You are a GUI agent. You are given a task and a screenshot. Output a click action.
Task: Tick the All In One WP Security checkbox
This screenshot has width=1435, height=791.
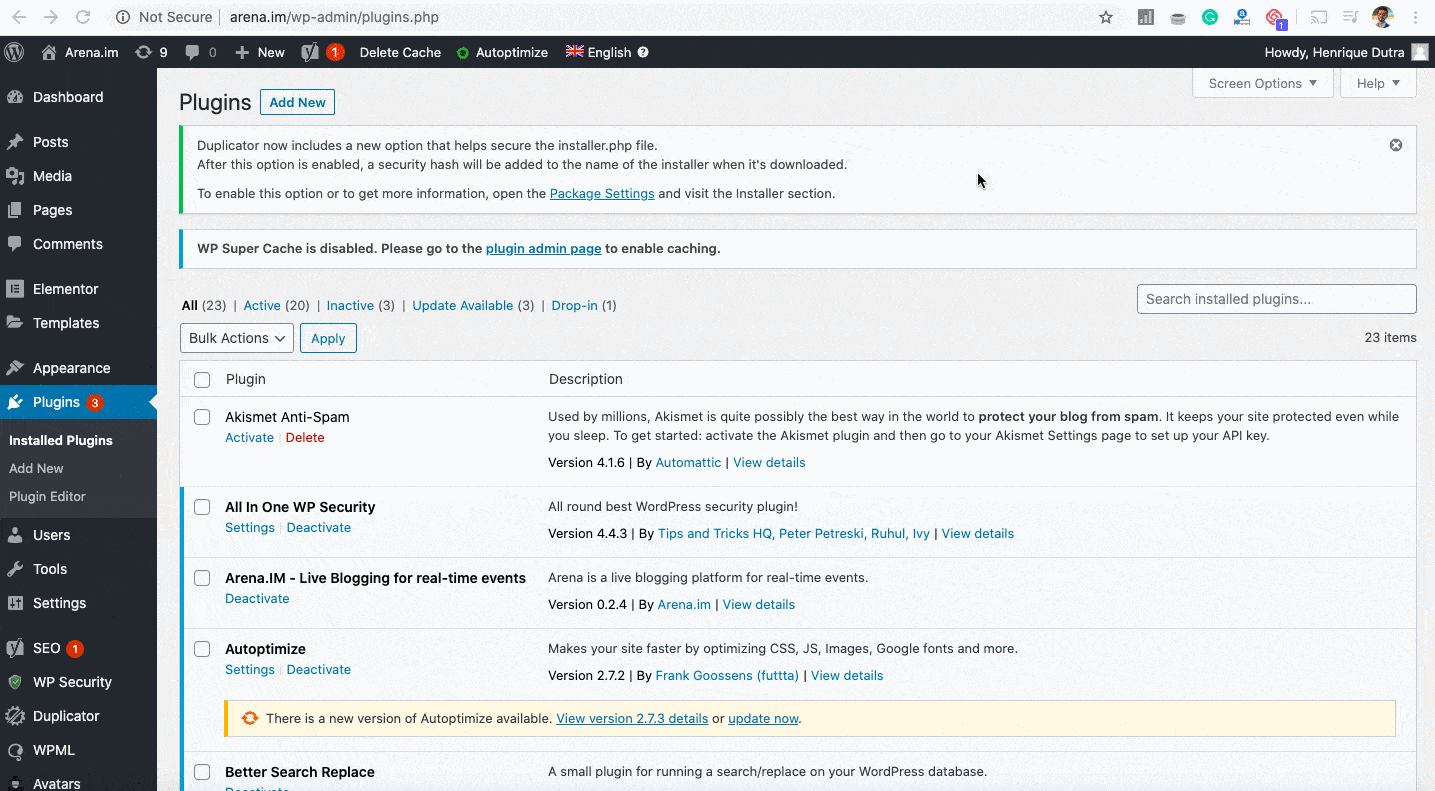(202, 507)
